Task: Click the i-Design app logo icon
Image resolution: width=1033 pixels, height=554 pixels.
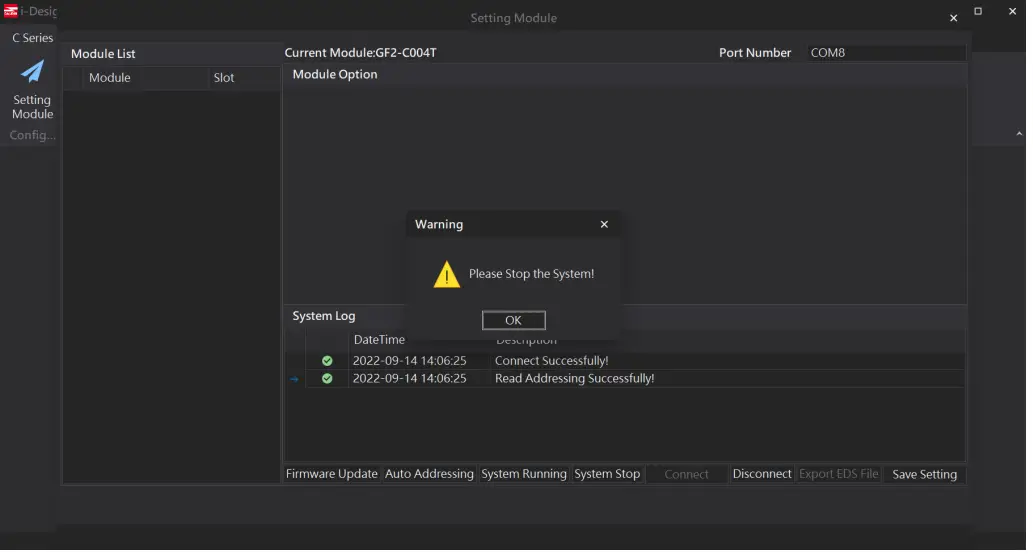Action: [x=11, y=12]
